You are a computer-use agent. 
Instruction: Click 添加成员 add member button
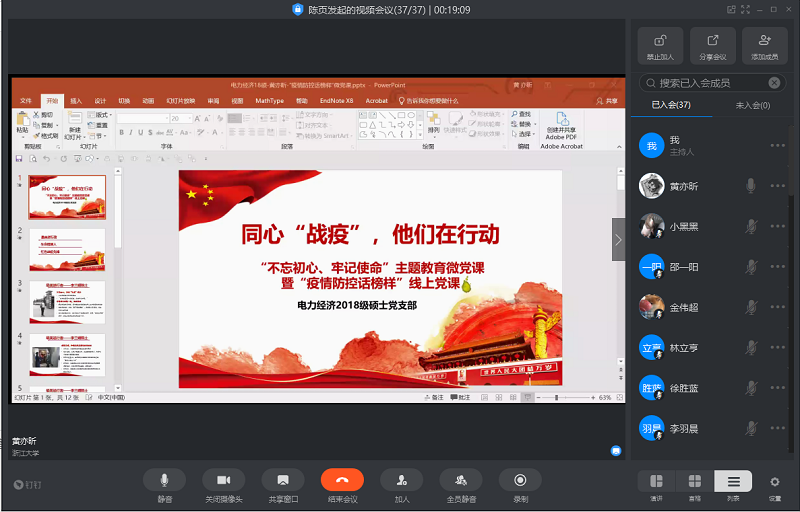(765, 46)
